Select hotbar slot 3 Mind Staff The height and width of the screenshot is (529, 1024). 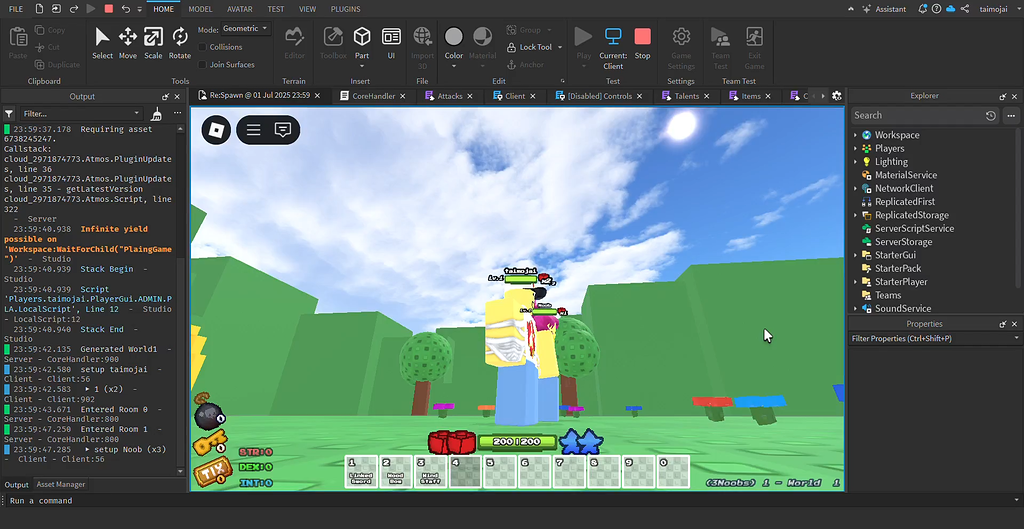coord(431,472)
